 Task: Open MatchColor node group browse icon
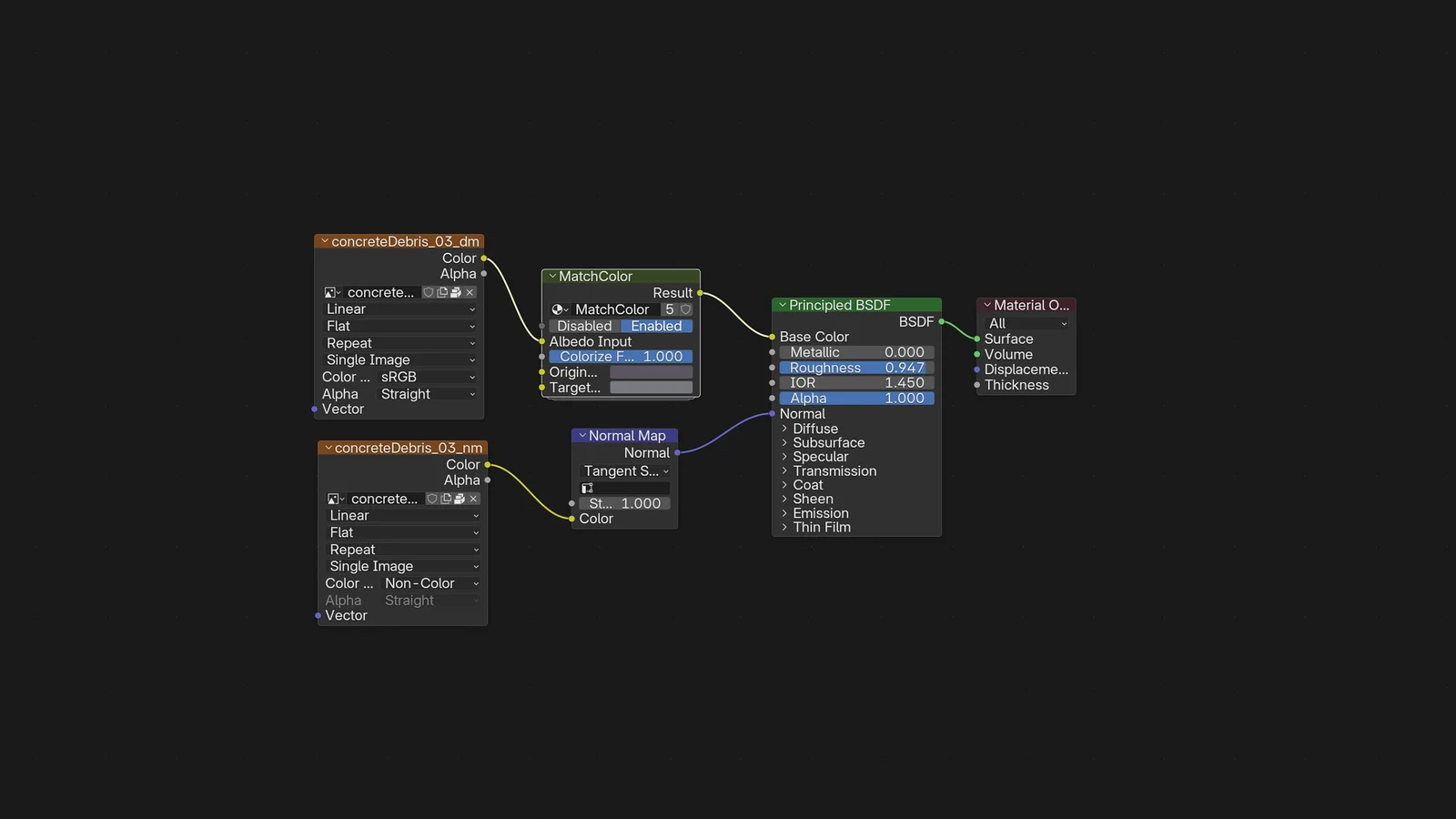click(x=560, y=309)
